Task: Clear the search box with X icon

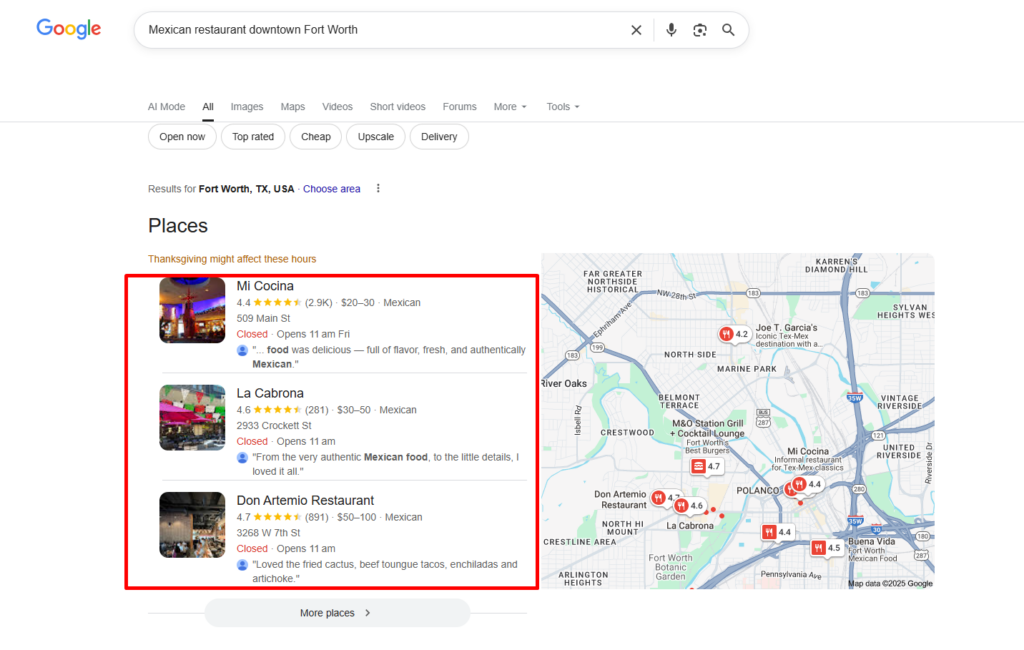Action: (636, 30)
